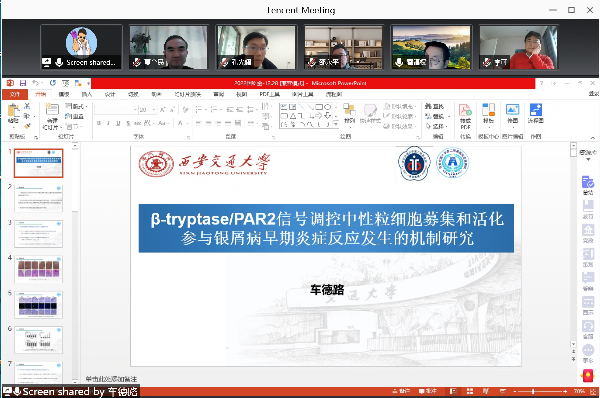Open the Select dropdown in editing group
The width and height of the screenshot is (600, 398).
[x=437, y=126]
